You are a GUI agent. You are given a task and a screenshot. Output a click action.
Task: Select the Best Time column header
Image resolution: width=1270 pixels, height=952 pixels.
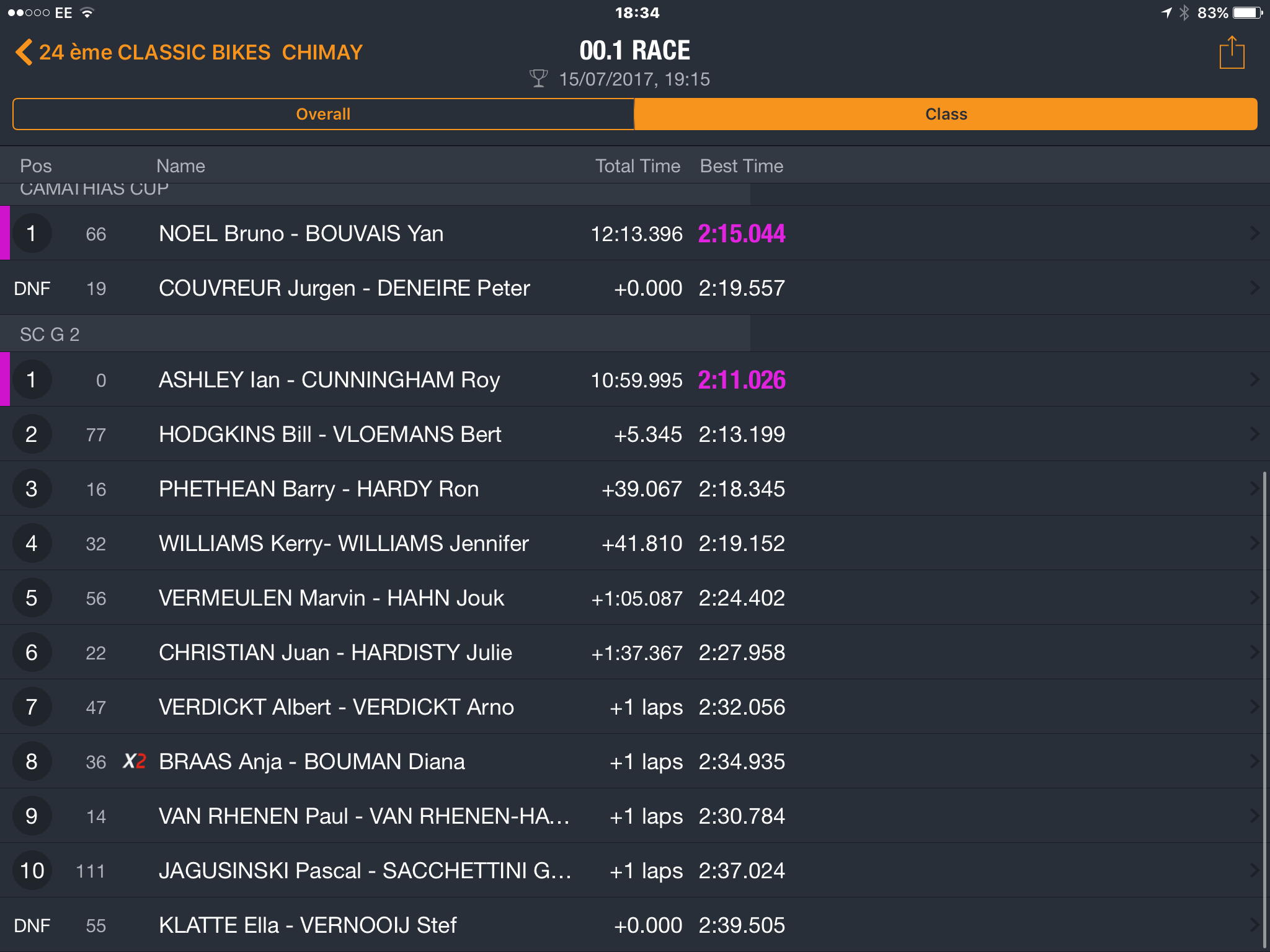click(742, 165)
